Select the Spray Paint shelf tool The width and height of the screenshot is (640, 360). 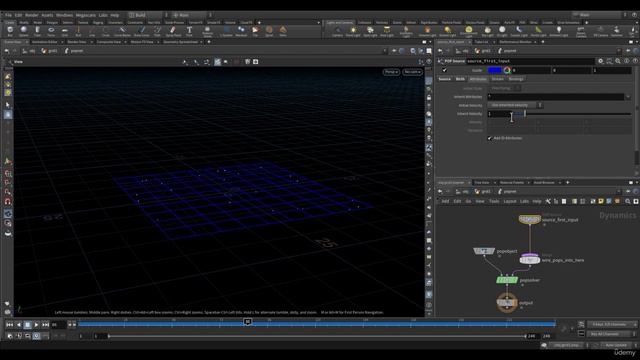(173, 31)
